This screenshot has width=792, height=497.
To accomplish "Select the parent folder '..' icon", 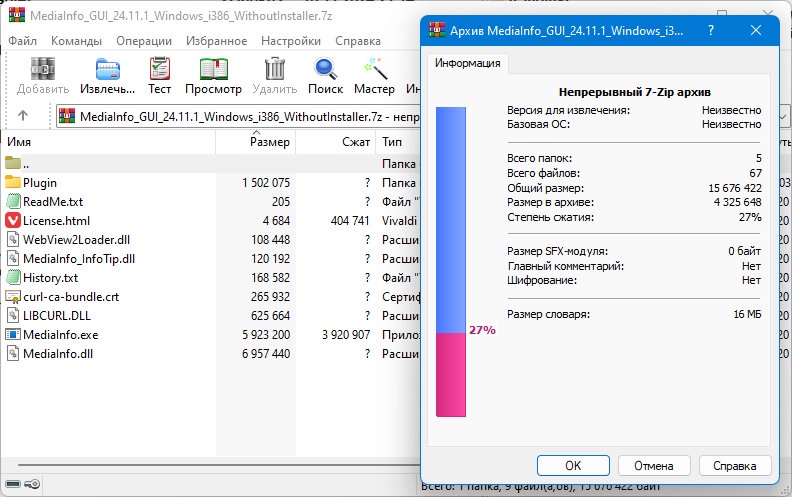I will click(x=13, y=163).
